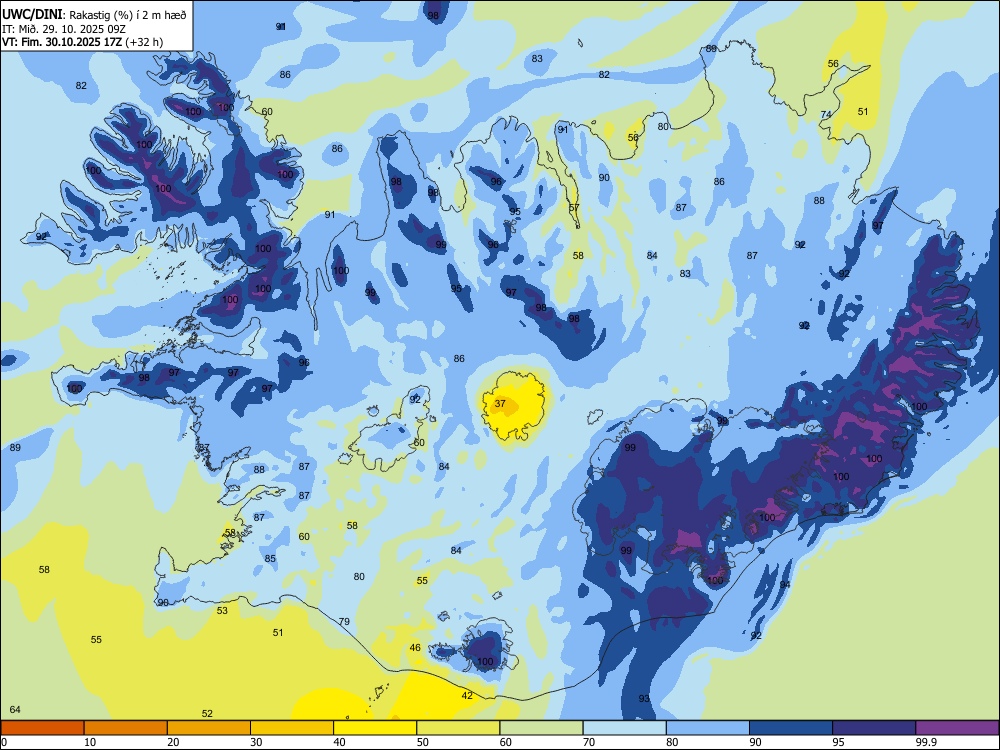Select the 10–20 orange legend swatch

pos(126,728)
